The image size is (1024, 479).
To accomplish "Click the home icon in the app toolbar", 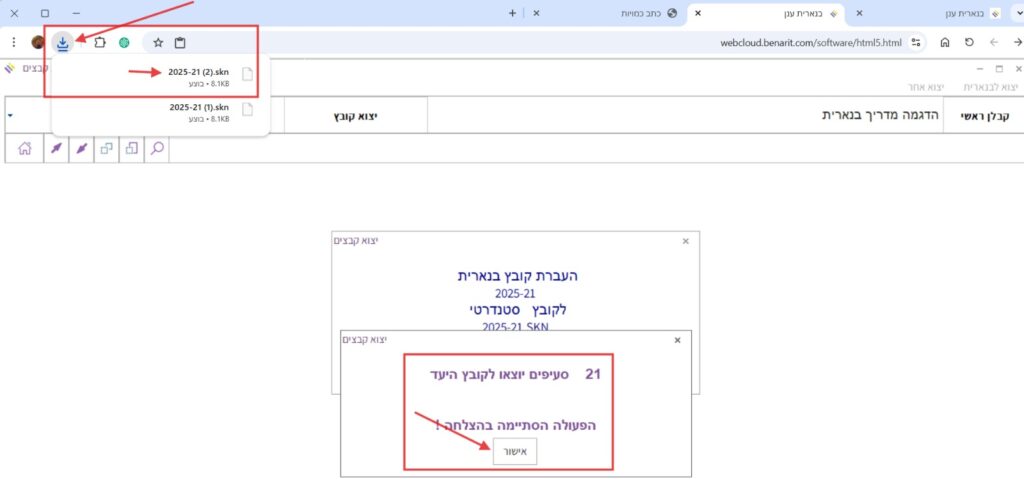I will (x=25, y=149).
